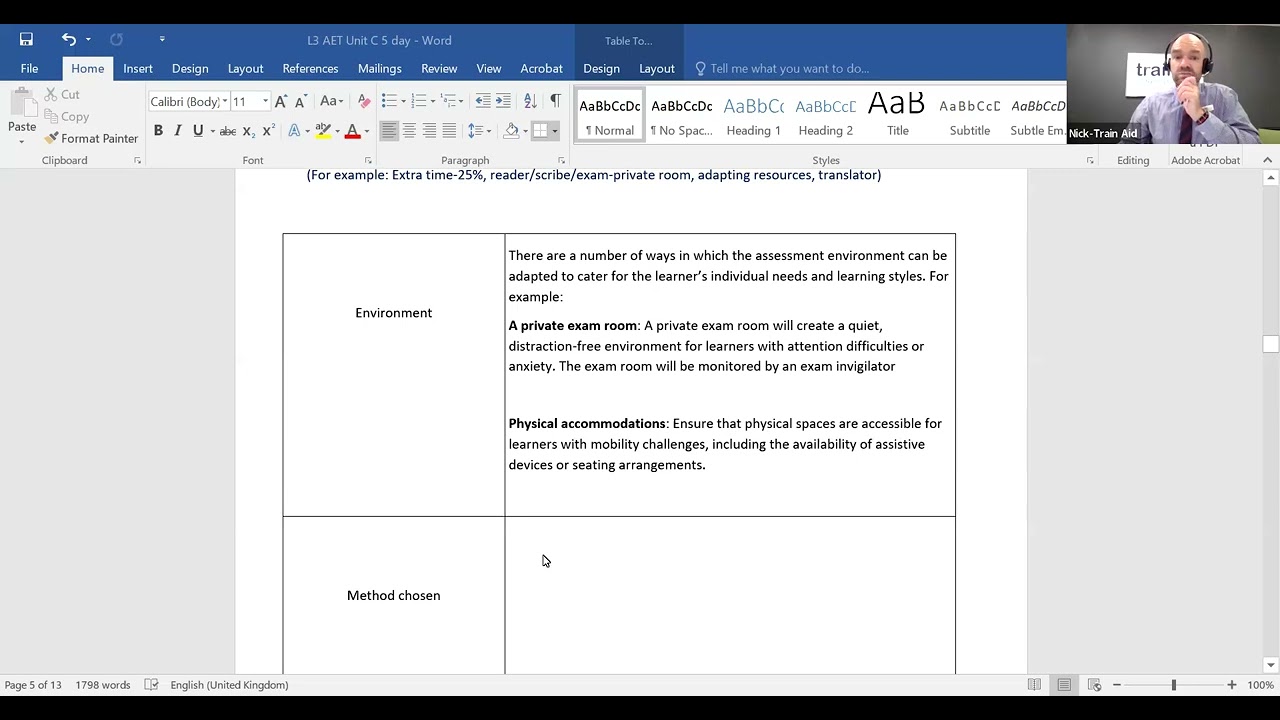Click the Format Painter tool
The width and height of the screenshot is (1280, 720).
(x=91, y=139)
